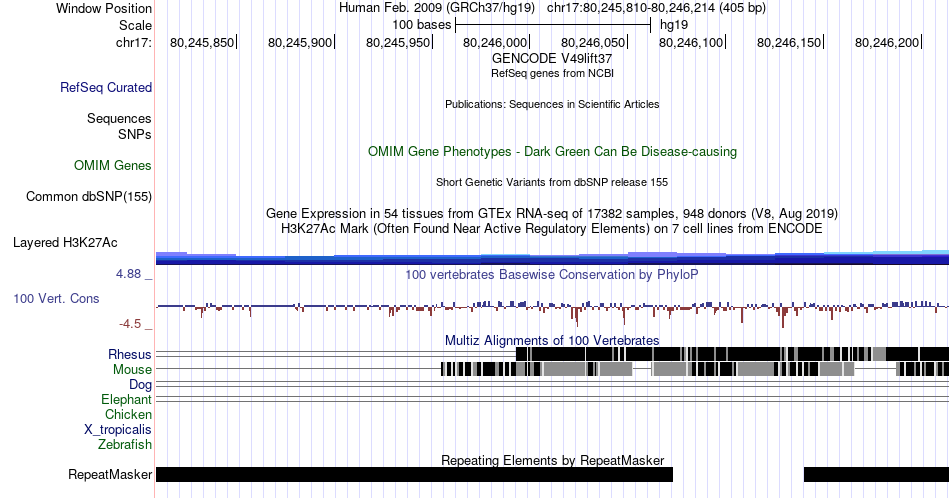Click Human Feb. 2009 (GRCh37/hg19) assembly text
This screenshot has height=498, width=950.
pos(437,8)
